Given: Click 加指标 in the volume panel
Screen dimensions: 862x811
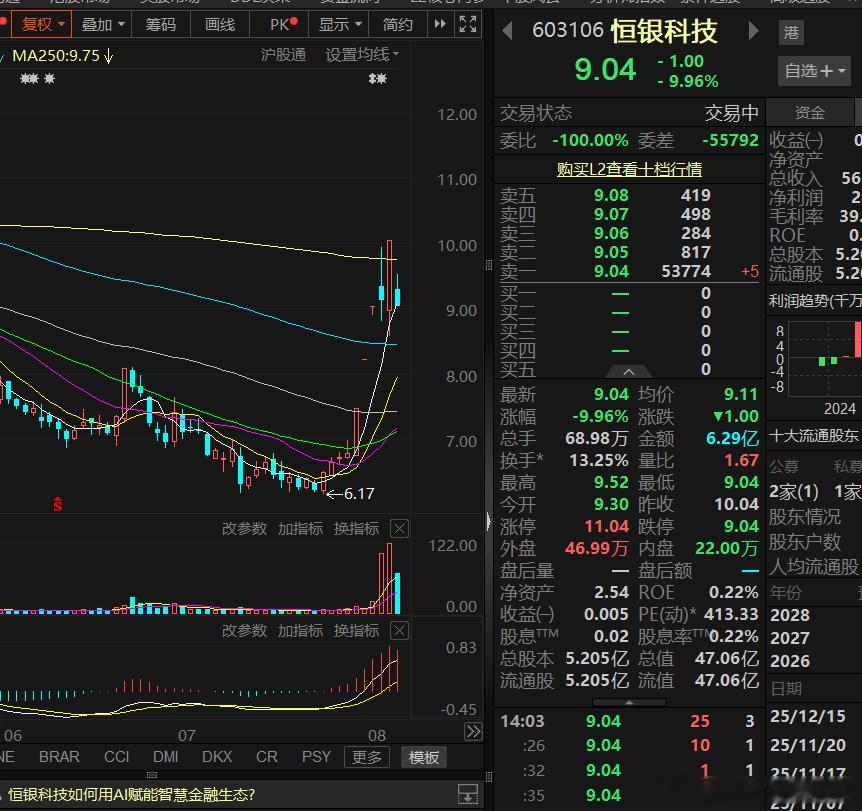Looking at the screenshot, I should pyautogui.click(x=300, y=528).
